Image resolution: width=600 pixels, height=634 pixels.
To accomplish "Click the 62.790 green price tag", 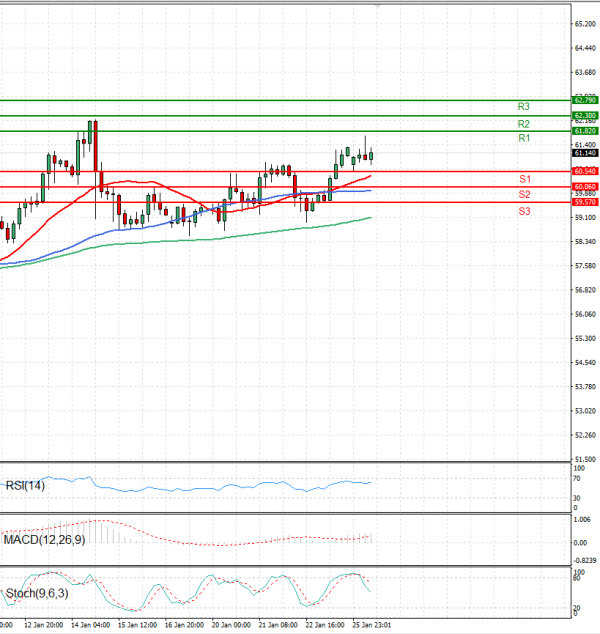I will tap(585, 100).
